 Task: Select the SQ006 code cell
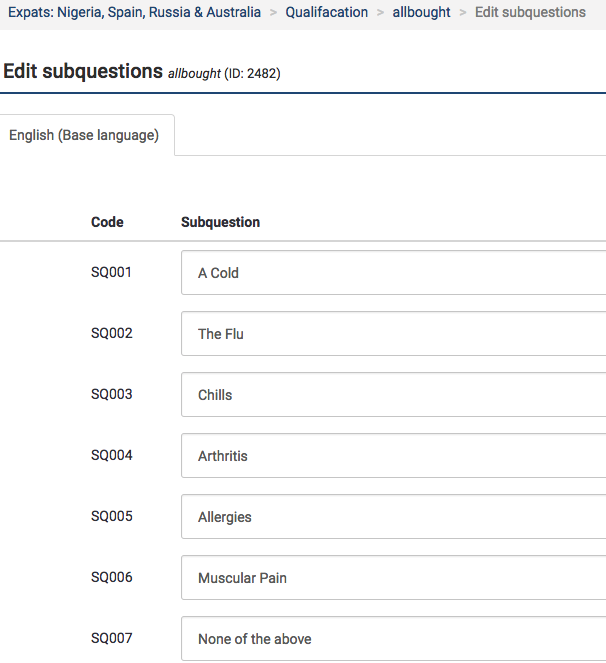coord(111,577)
